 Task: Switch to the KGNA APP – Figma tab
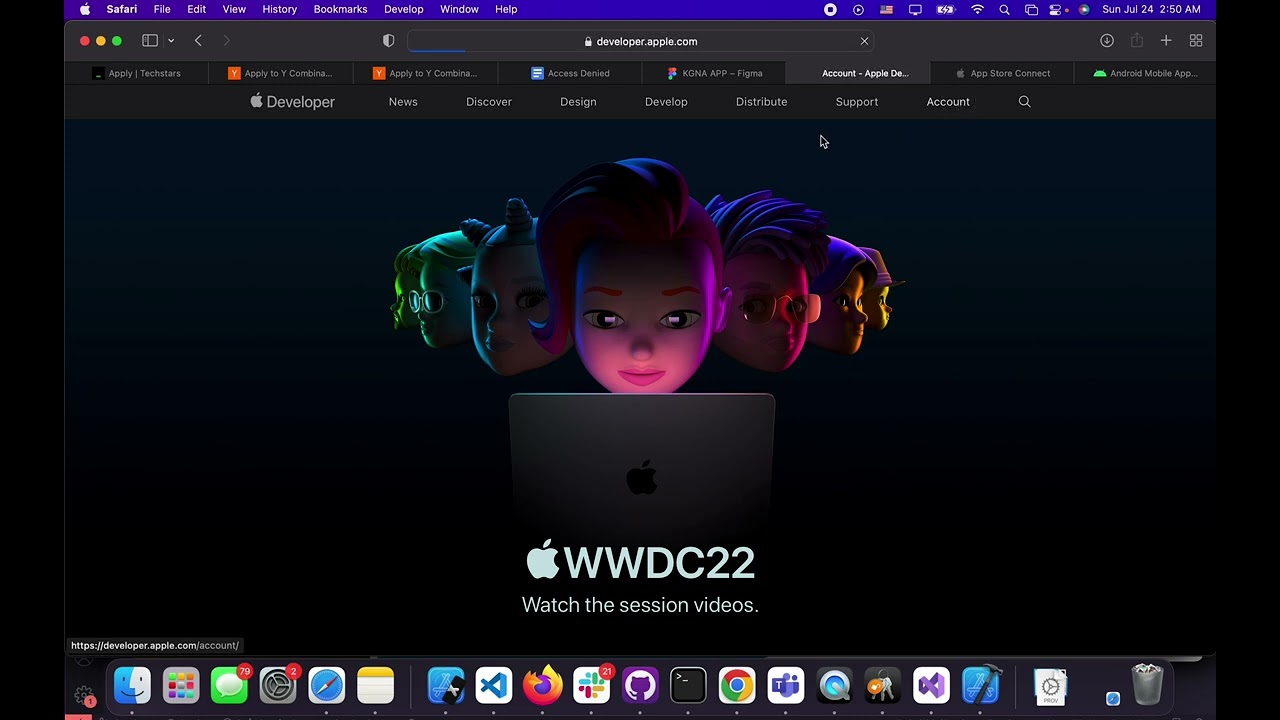click(714, 73)
